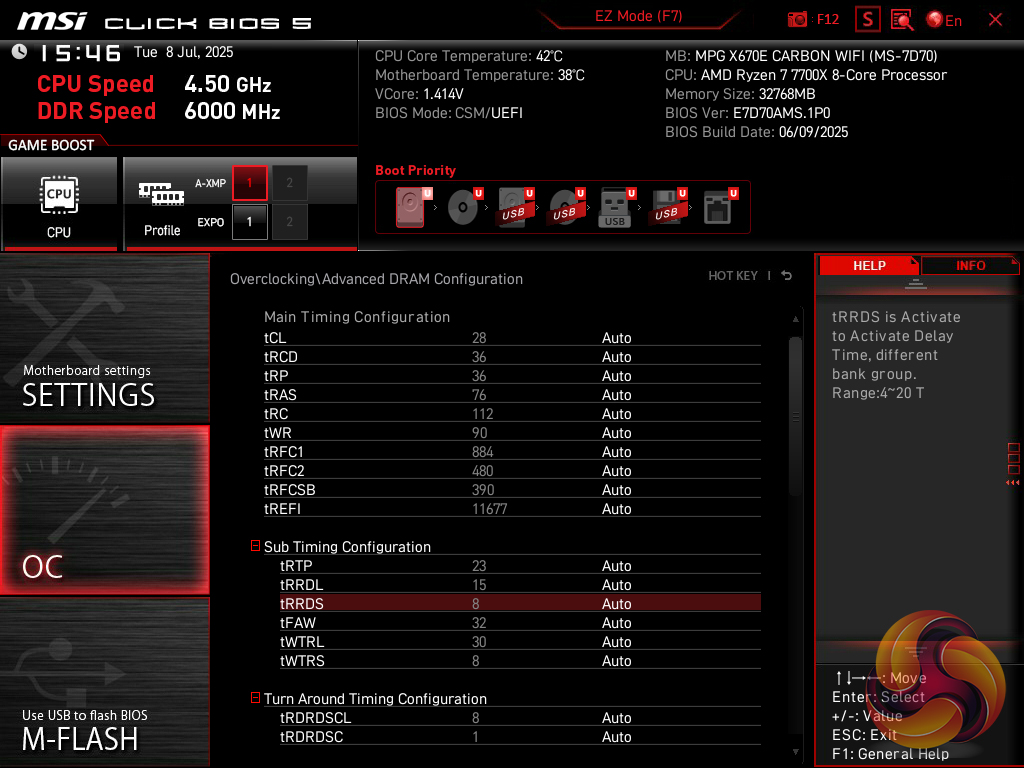The width and height of the screenshot is (1024, 768).
Task: Select the tCL Auto value field
Action: (616, 338)
